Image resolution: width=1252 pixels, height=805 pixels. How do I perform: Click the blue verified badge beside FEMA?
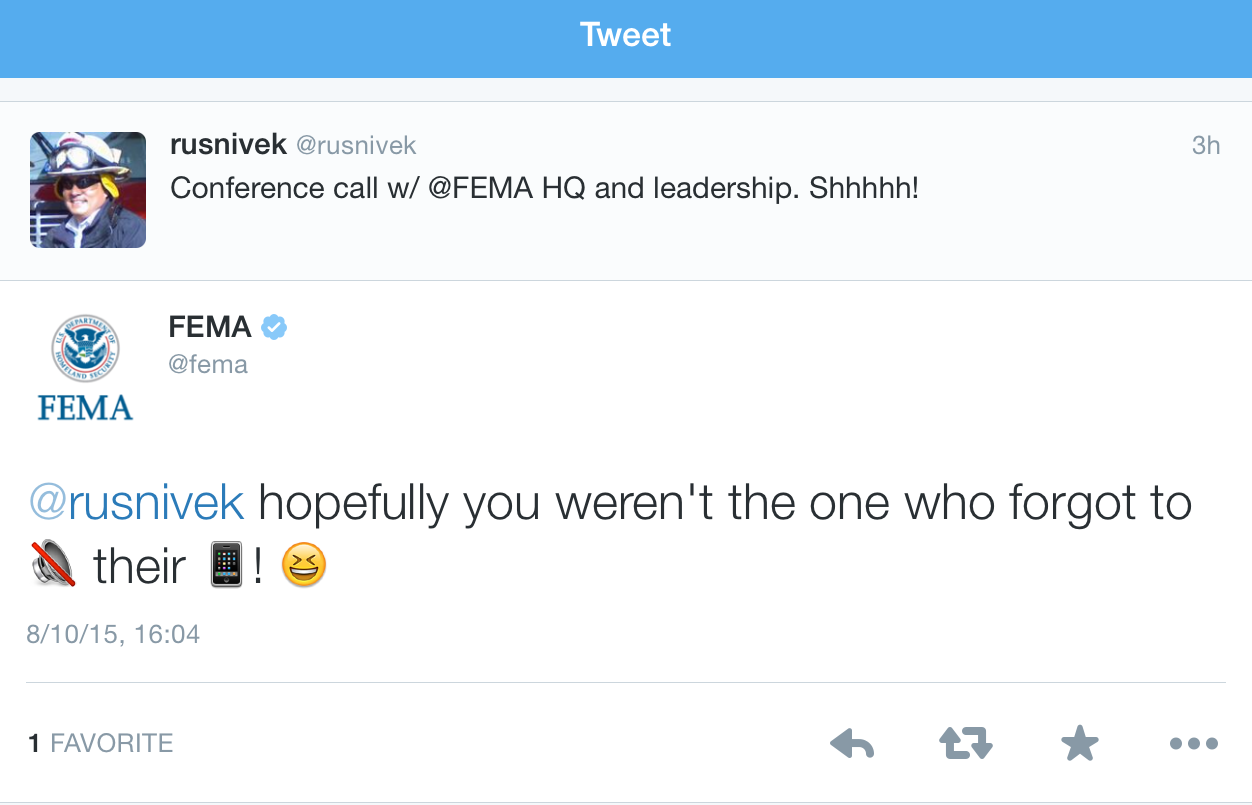pyautogui.click(x=274, y=327)
